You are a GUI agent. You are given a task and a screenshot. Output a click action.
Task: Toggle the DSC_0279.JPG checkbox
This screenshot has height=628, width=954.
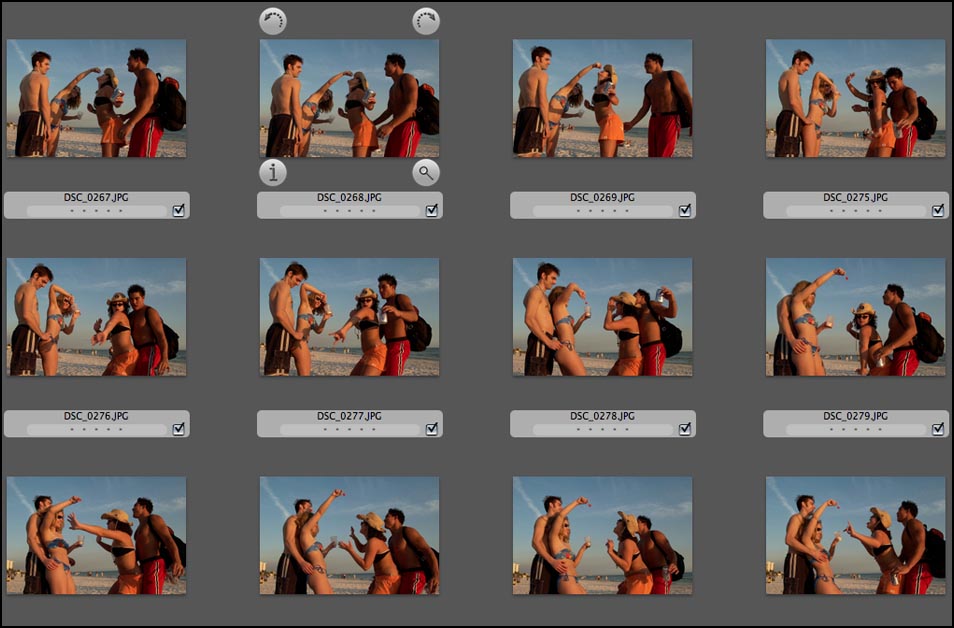[938, 429]
